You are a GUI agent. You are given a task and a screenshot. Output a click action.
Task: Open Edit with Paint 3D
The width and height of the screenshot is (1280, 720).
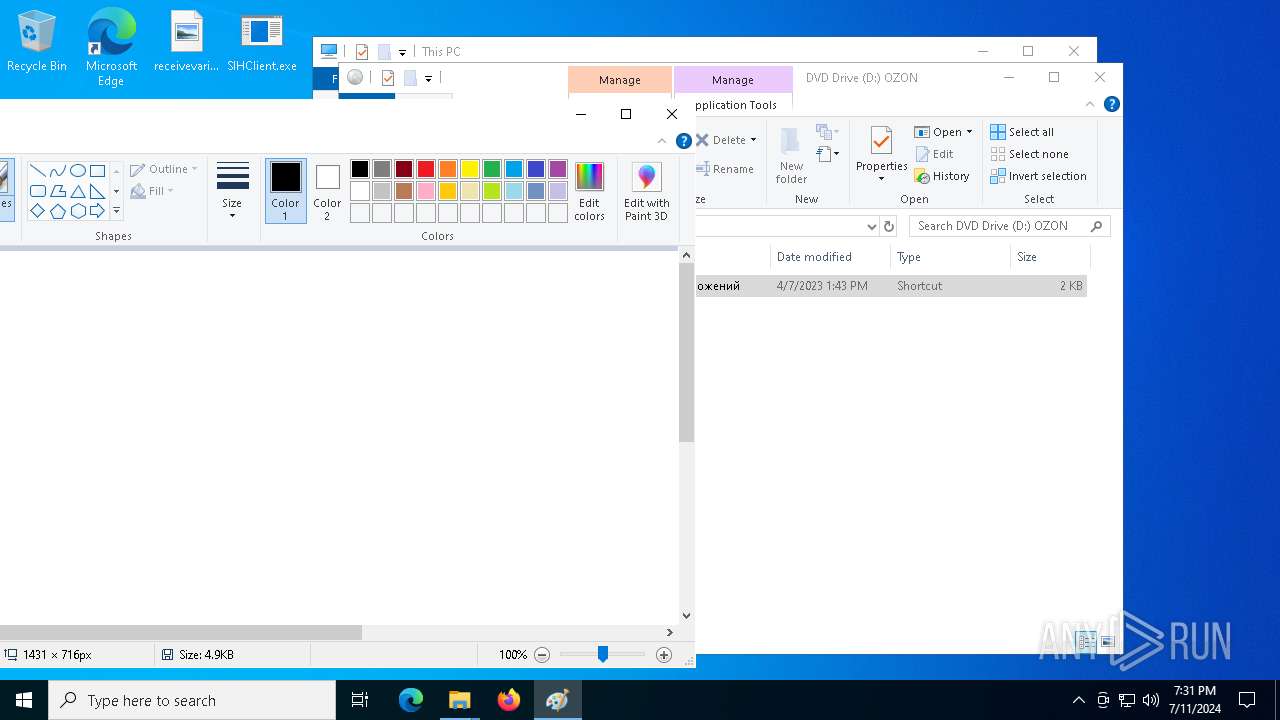click(646, 192)
